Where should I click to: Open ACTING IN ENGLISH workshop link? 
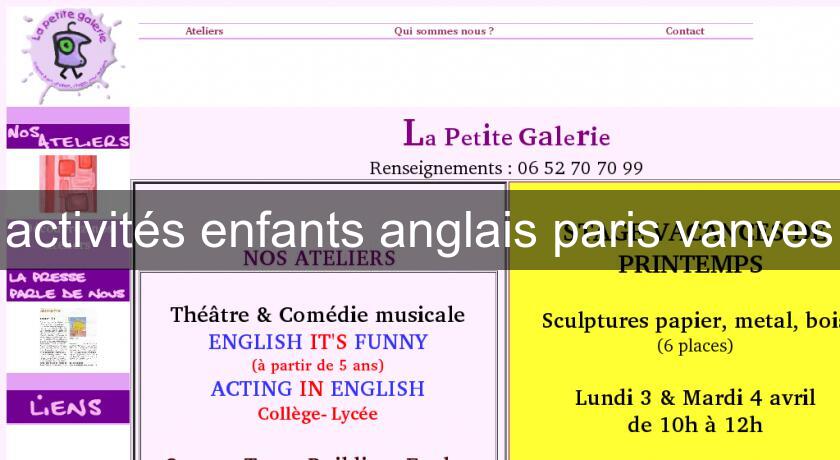tap(318, 389)
